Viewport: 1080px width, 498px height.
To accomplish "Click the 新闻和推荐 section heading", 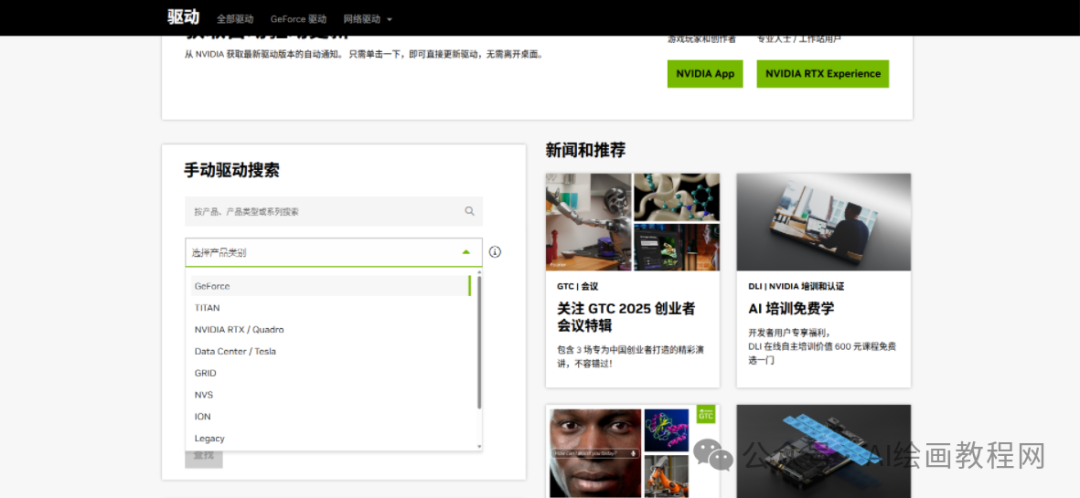I will click(x=585, y=150).
